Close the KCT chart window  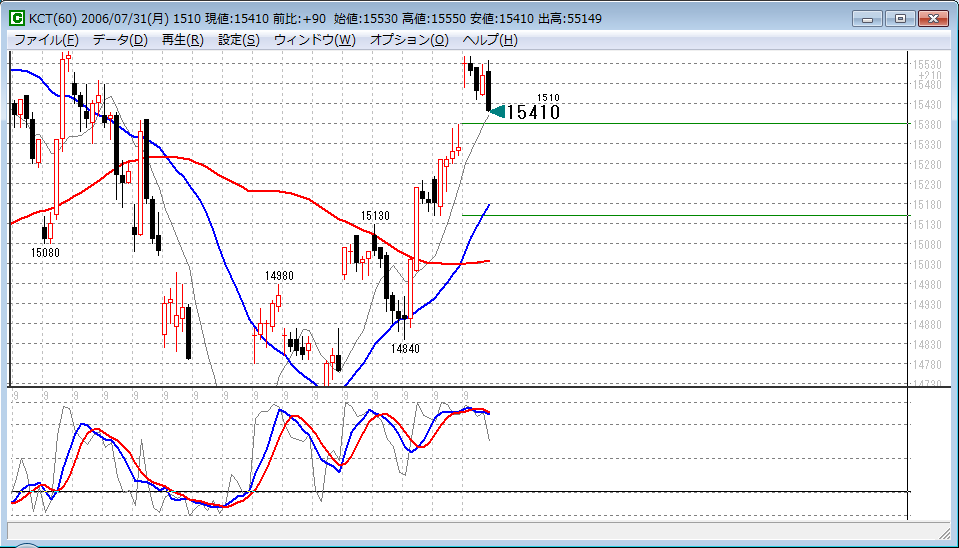[x=932, y=18]
